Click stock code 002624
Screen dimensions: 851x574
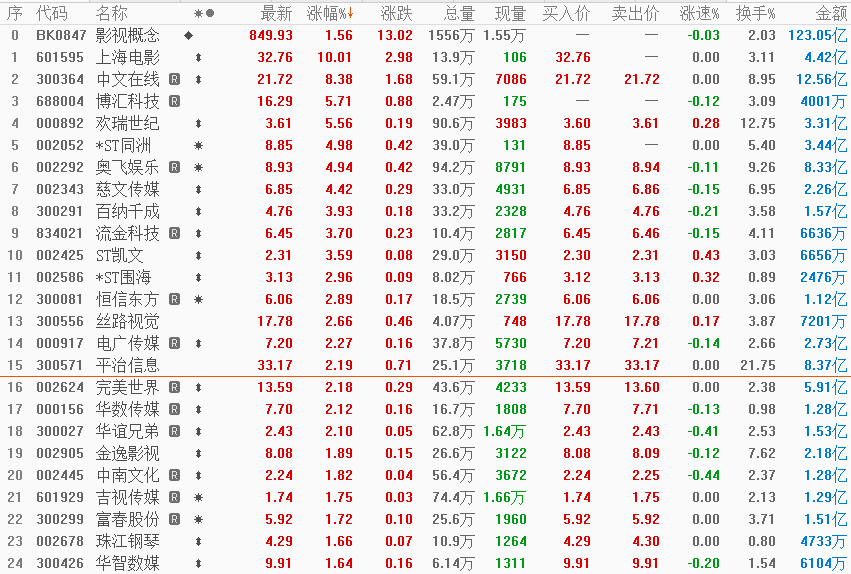pyautogui.click(x=60, y=387)
